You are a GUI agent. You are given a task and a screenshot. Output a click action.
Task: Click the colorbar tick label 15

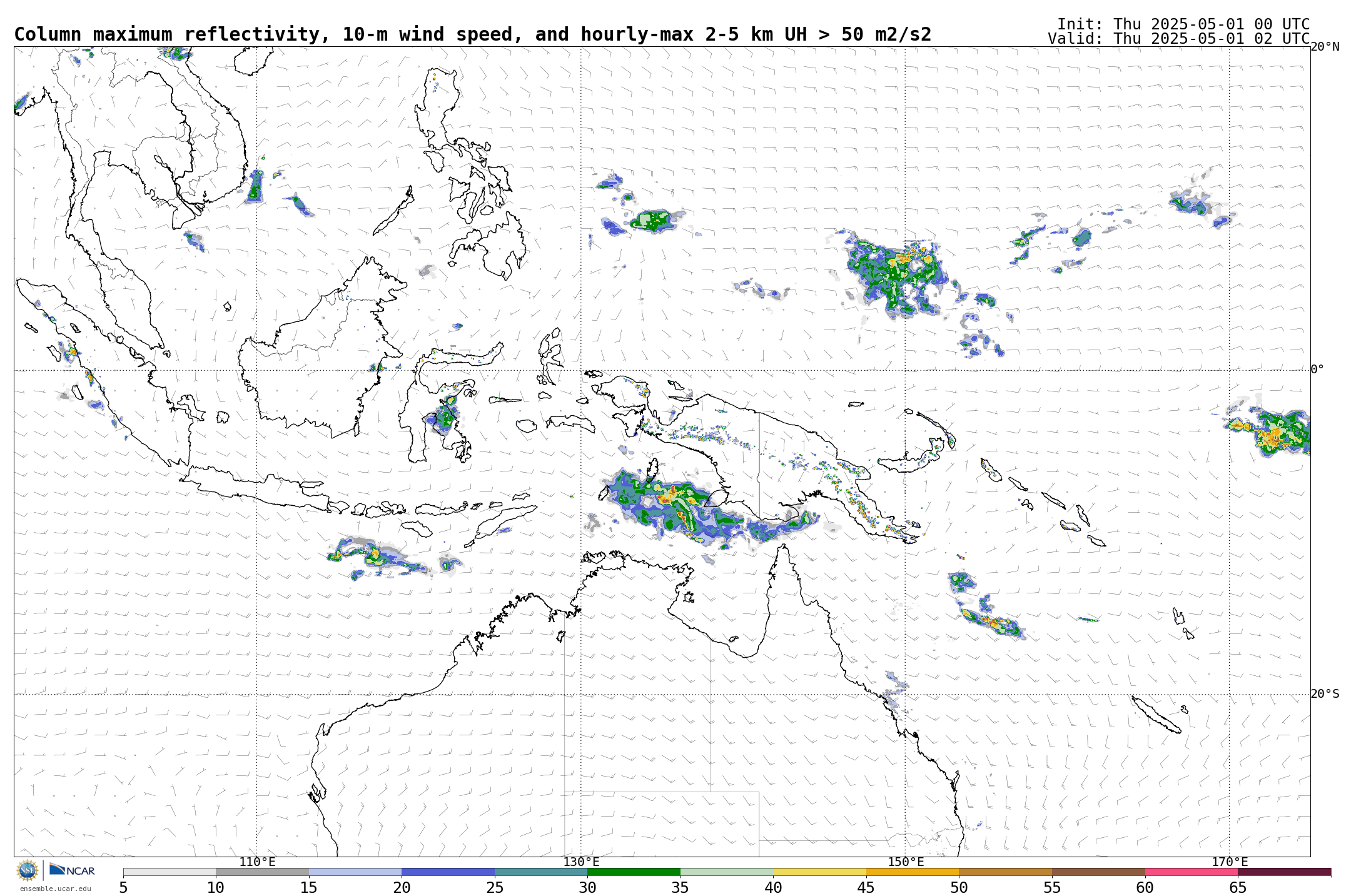(x=309, y=888)
